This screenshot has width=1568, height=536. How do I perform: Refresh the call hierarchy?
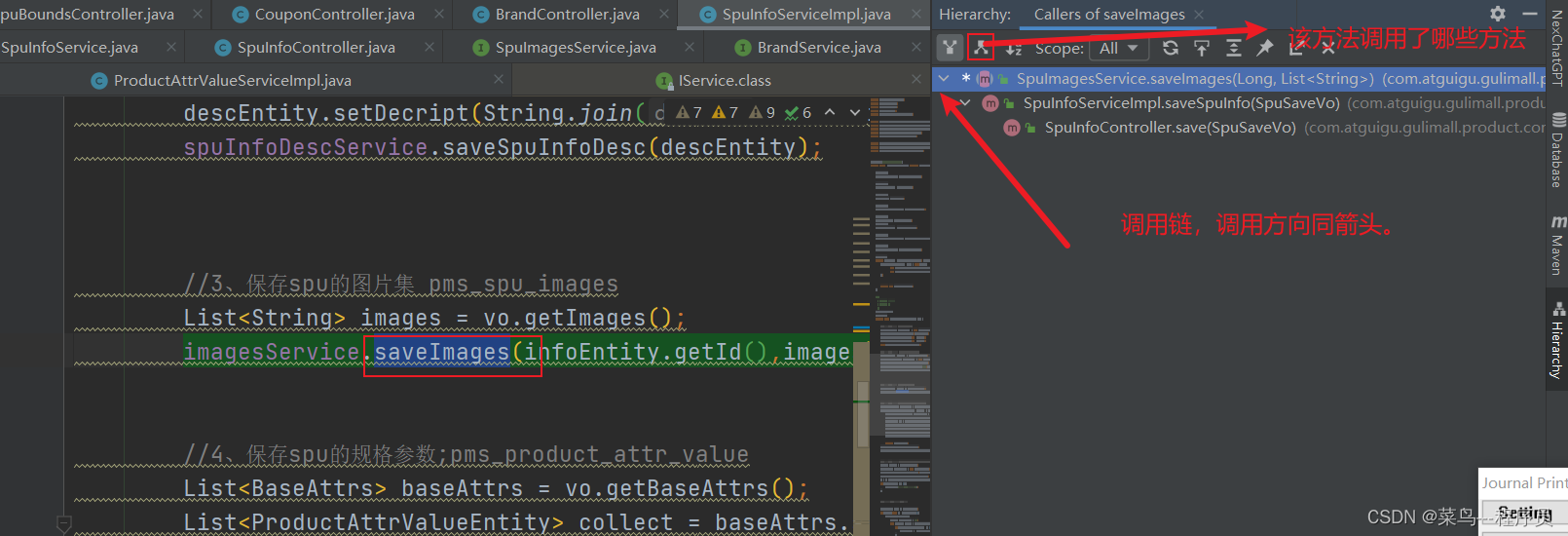(1171, 48)
